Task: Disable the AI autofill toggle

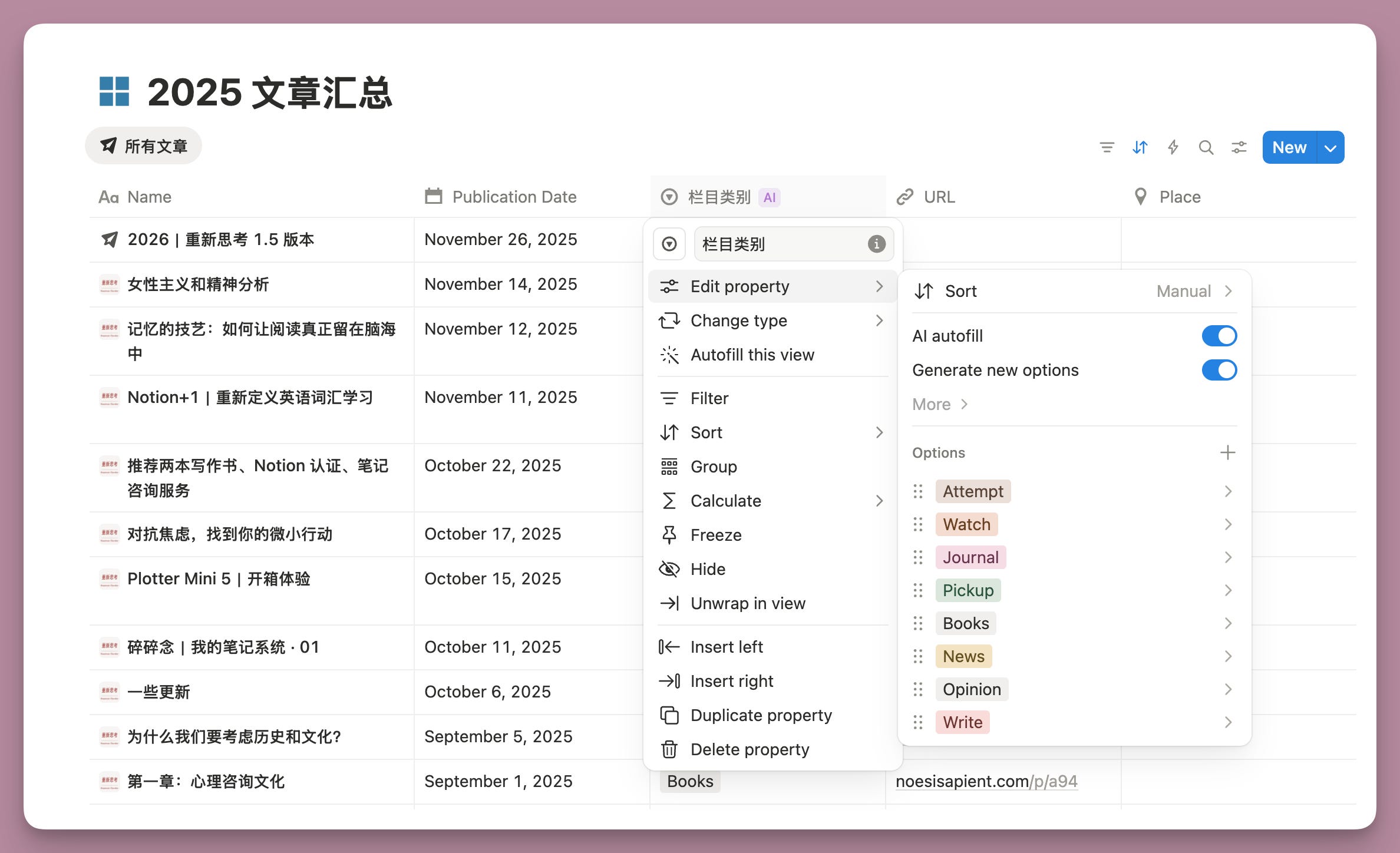Action: click(1219, 336)
